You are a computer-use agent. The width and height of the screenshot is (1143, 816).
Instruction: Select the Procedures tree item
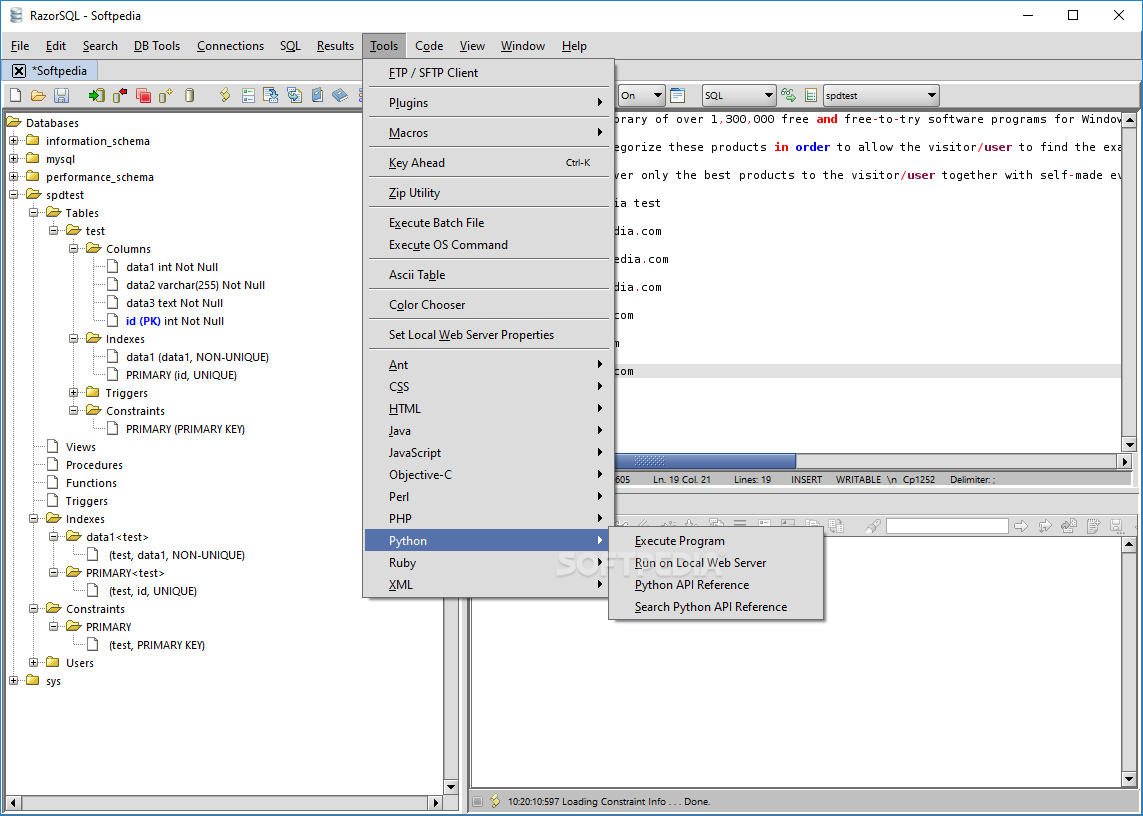pyautogui.click(x=94, y=465)
